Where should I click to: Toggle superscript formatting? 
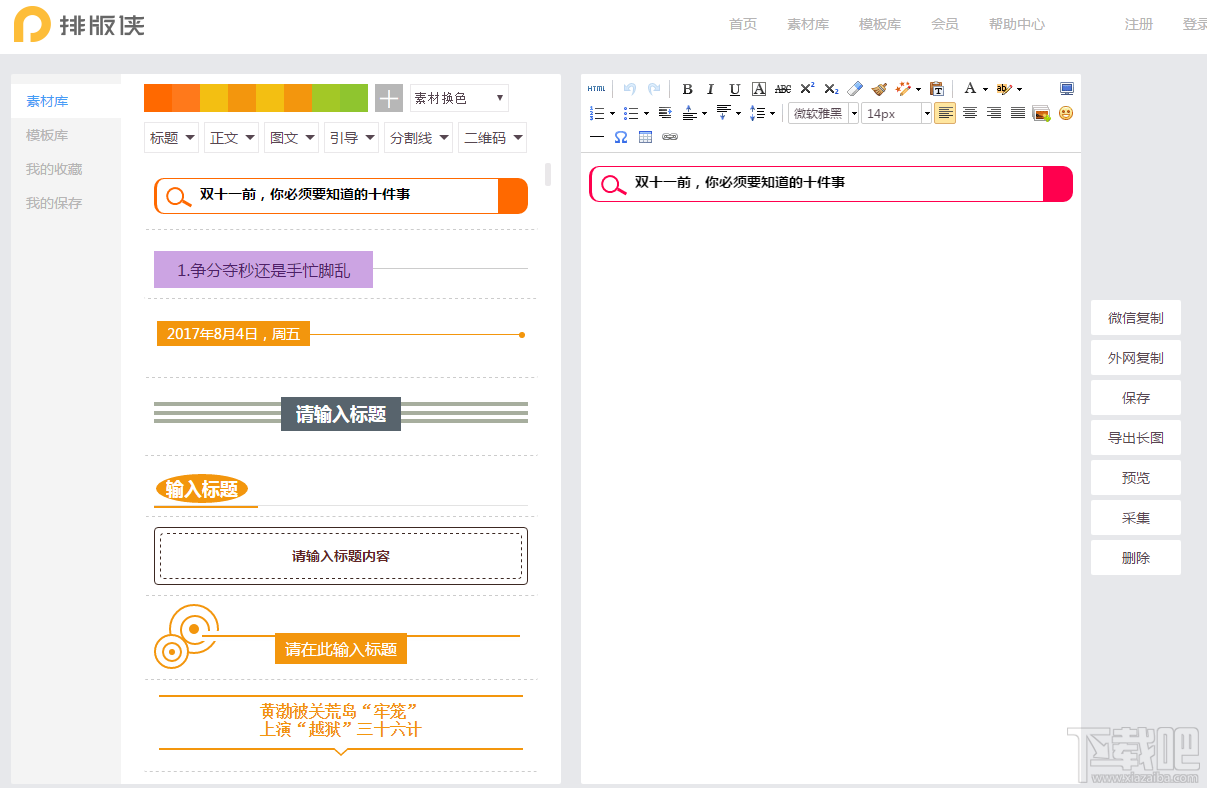coord(807,89)
